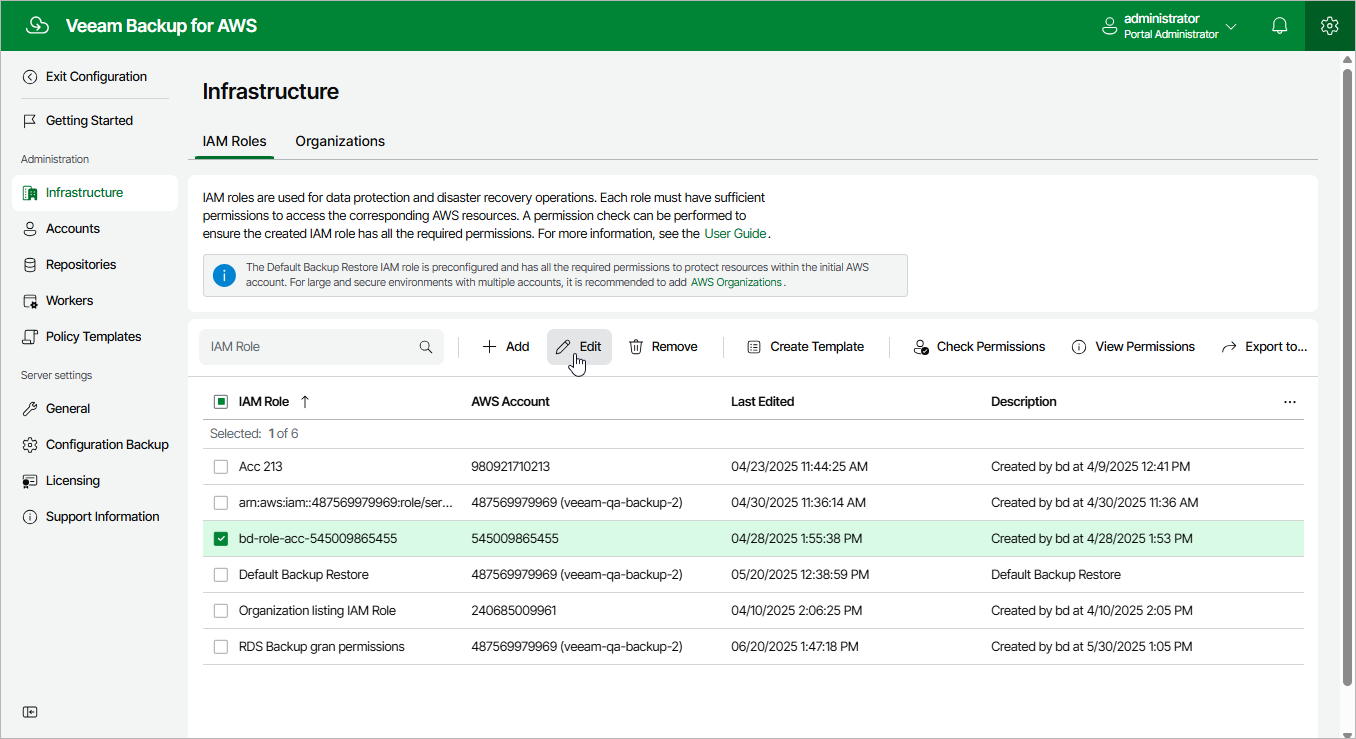Viewport: 1356px width, 739px height.
Task: Click the 06/20/2025 1:47:18 PM cell
Action: [x=795, y=647]
